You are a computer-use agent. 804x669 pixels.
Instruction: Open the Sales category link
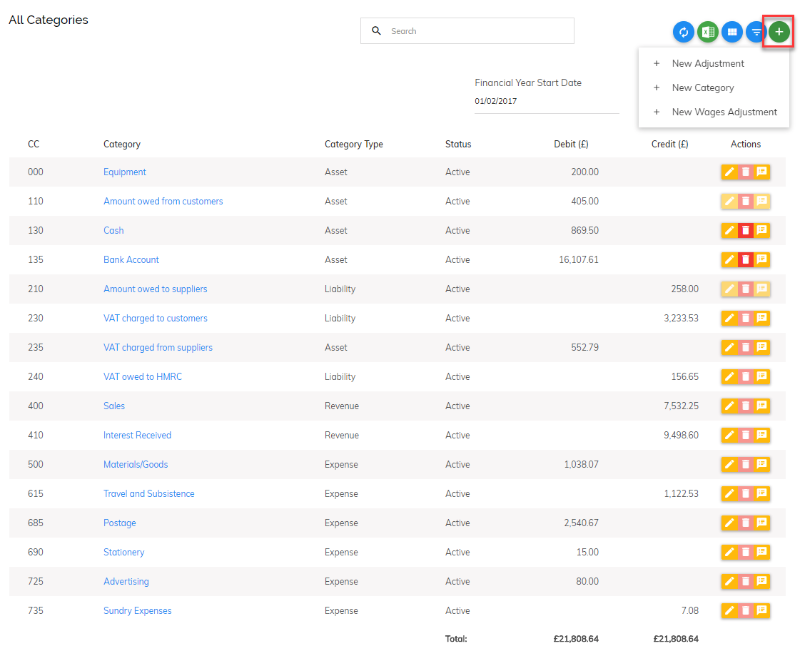tap(114, 406)
